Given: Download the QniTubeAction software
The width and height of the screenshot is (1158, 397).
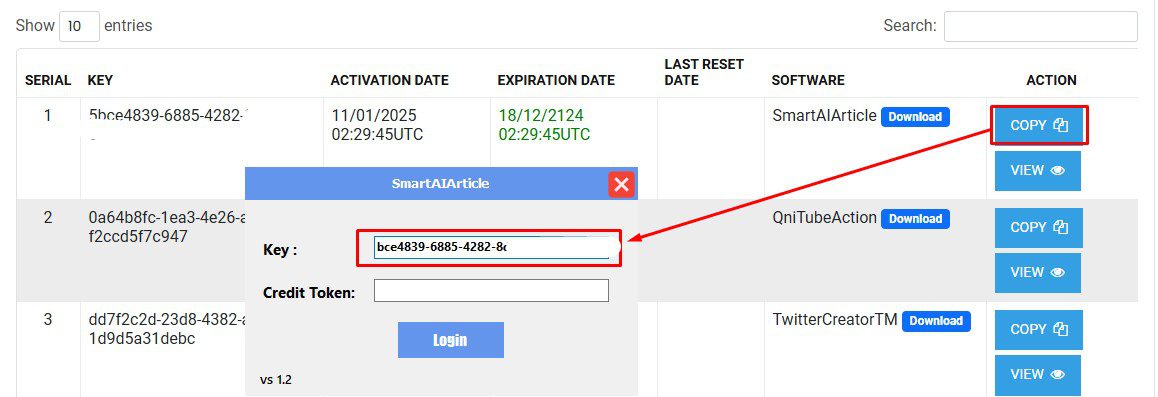Looking at the screenshot, I should 915,218.
